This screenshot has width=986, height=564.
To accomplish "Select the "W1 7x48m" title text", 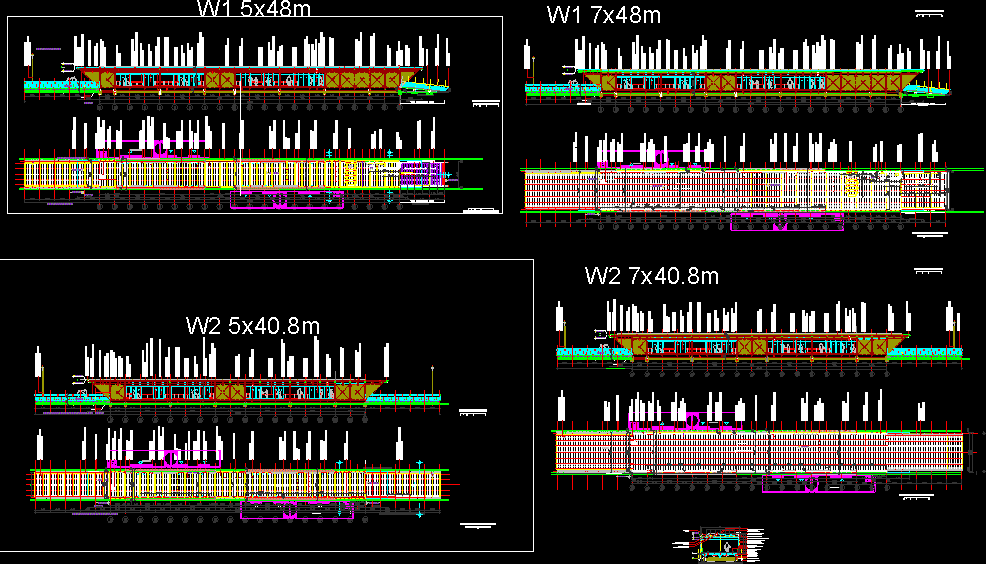I will pos(603,15).
